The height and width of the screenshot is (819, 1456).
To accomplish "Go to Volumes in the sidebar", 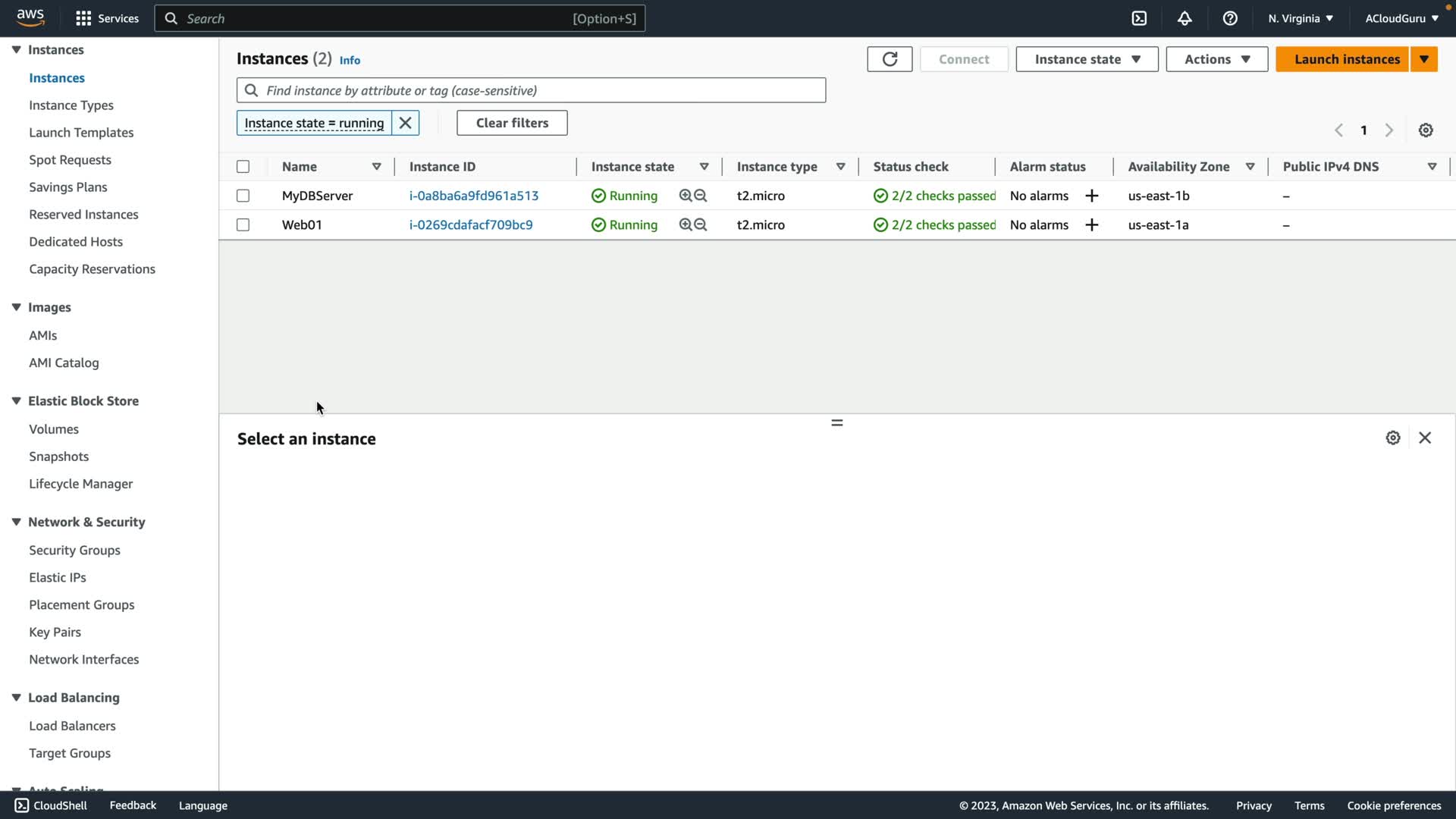I will (x=53, y=429).
